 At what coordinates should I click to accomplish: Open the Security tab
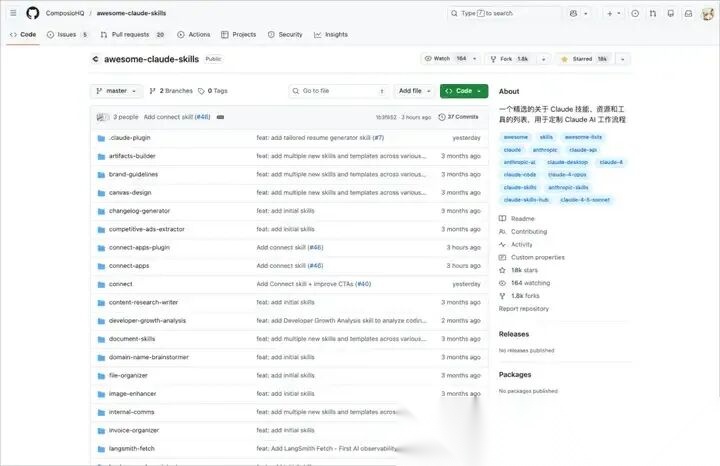pos(285,34)
